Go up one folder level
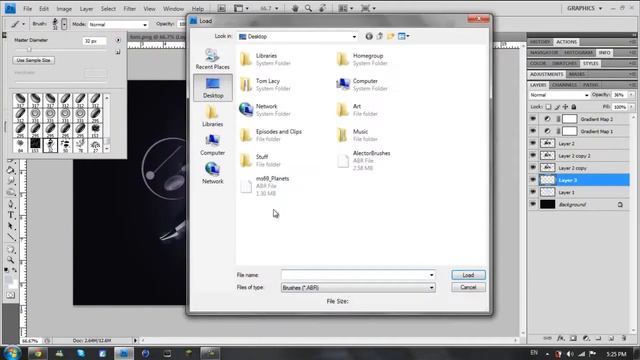This screenshot has height=360, width=640. click(380, 36)
